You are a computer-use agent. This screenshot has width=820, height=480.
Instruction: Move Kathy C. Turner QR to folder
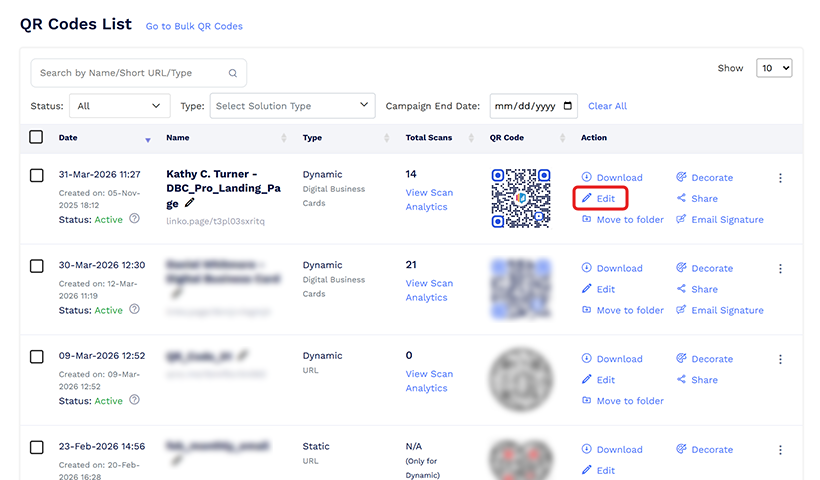coord(623,220)
